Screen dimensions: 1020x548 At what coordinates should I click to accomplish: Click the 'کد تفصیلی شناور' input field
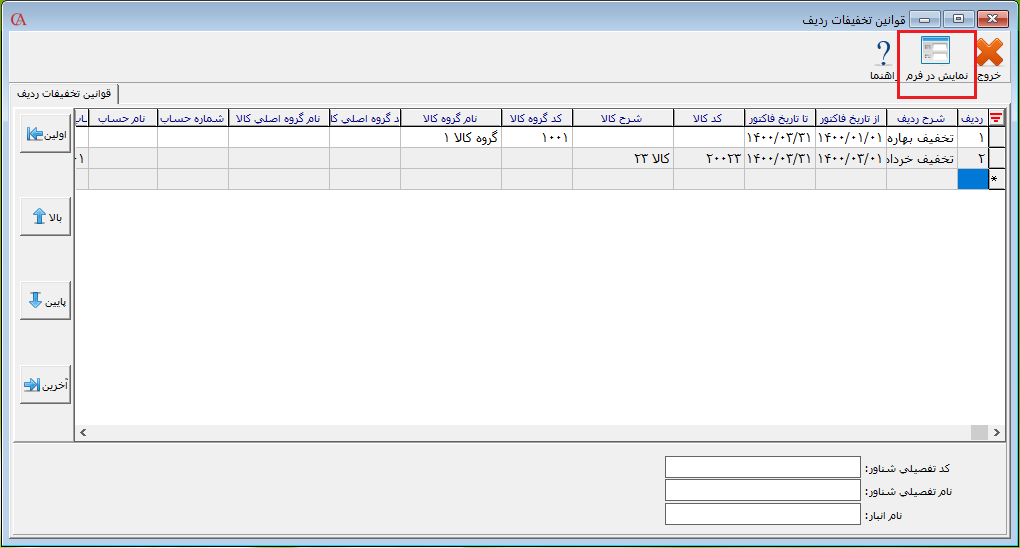click(762, 468)
